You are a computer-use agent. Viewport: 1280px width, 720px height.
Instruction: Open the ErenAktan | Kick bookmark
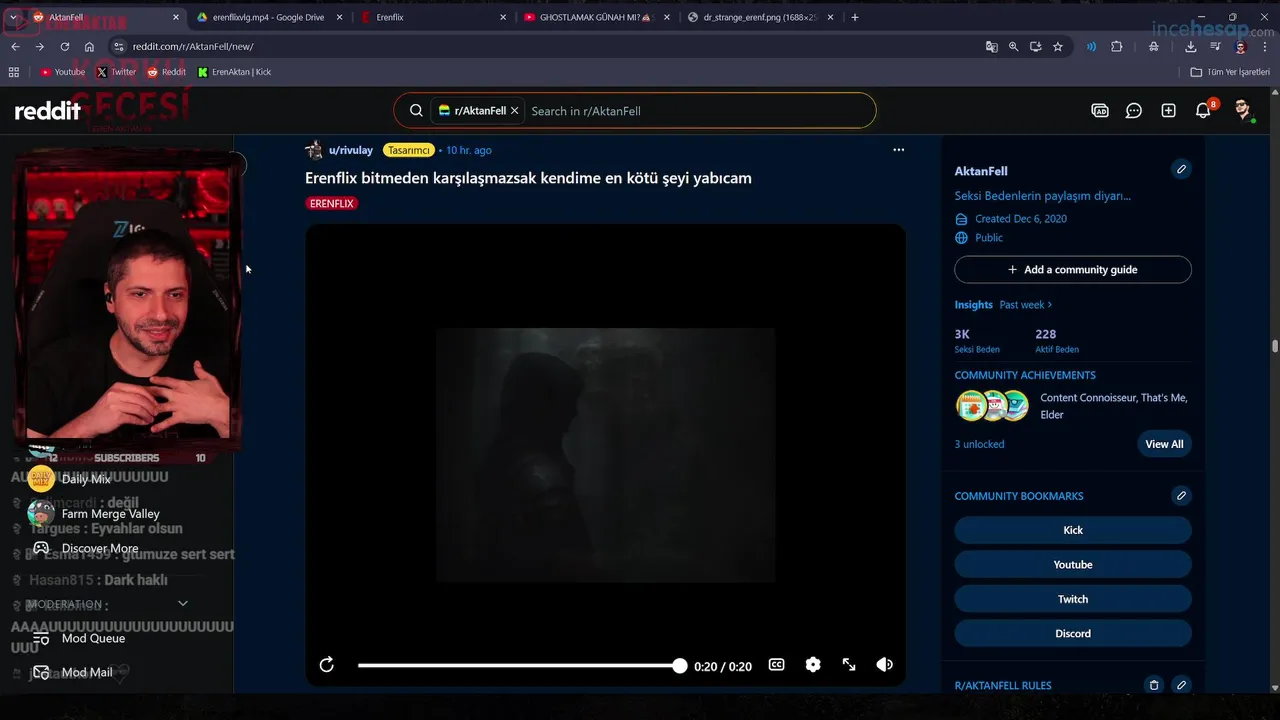pyautogui.click(x=234, y=72)
